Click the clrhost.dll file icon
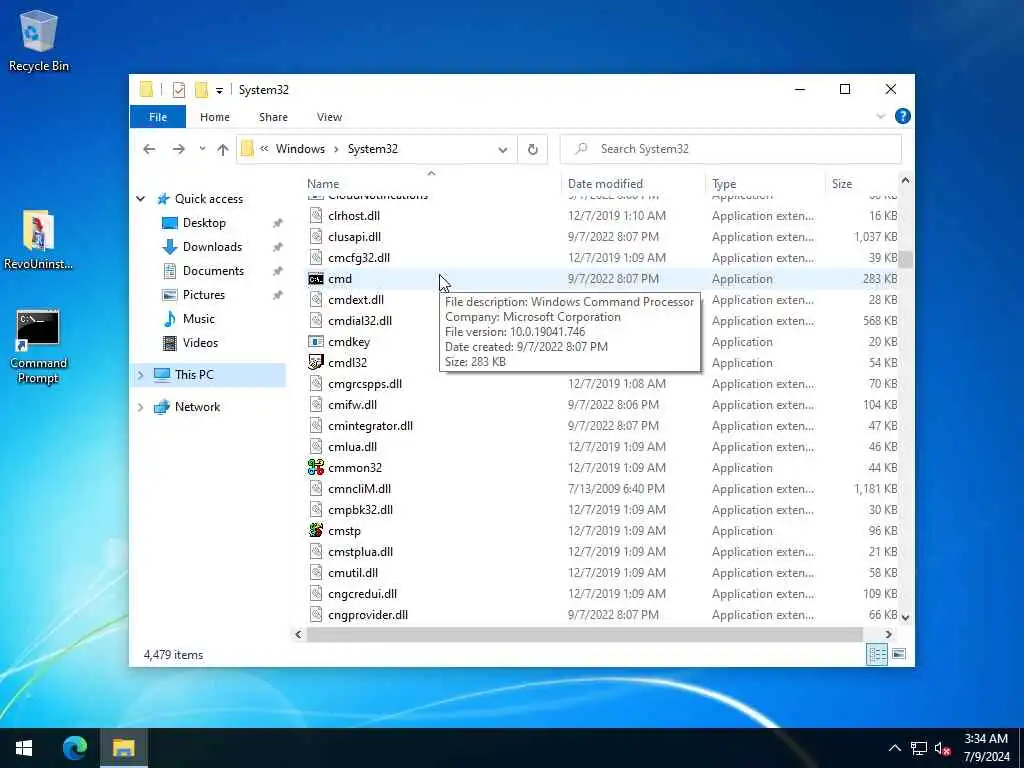 pyautogui.click(x=316, y=216)
